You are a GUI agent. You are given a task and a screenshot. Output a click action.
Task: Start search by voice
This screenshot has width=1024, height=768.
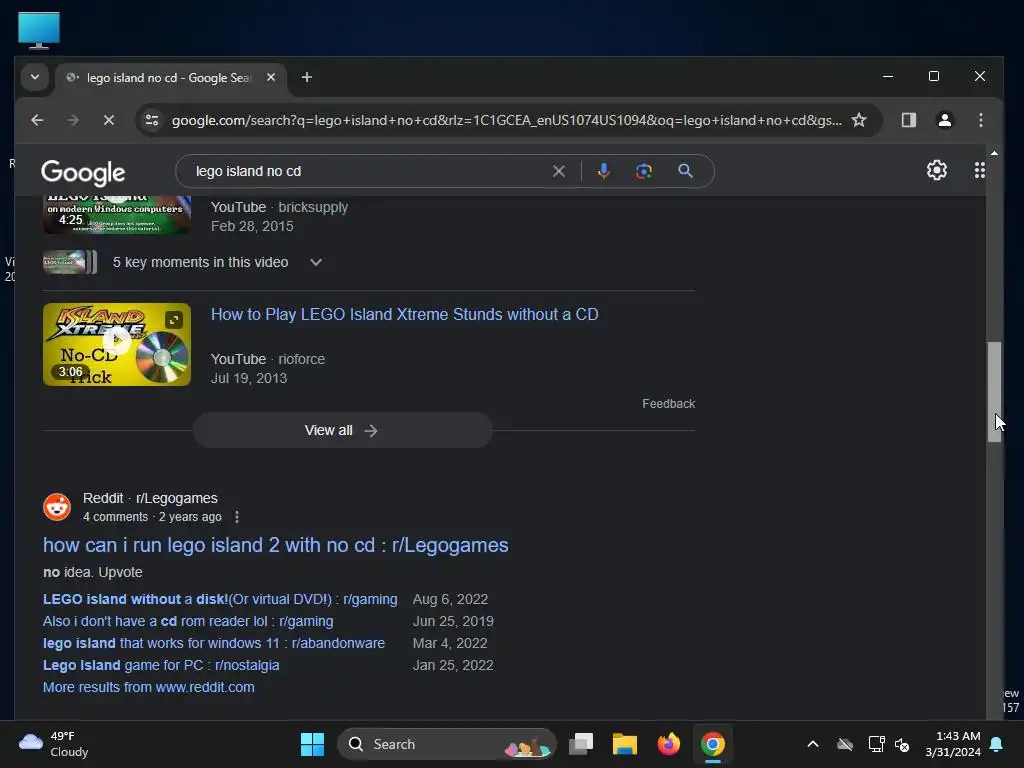[x=604, y=171]
